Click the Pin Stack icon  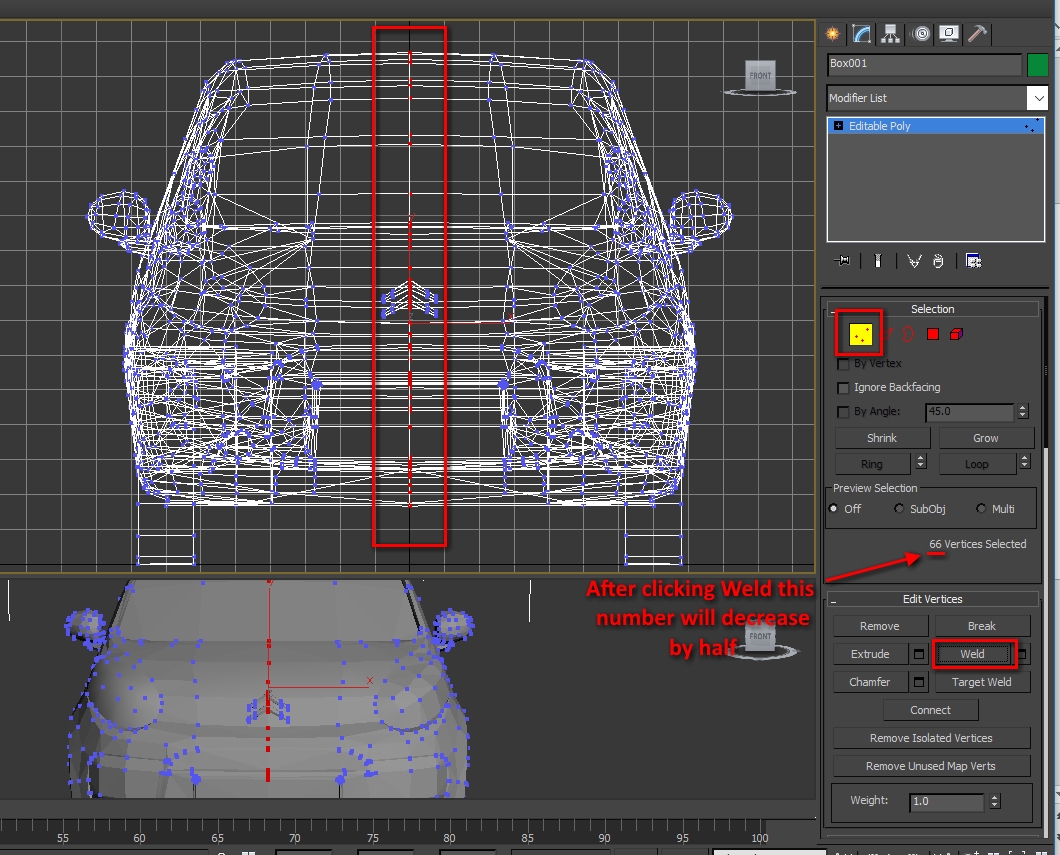coord(843,261)
